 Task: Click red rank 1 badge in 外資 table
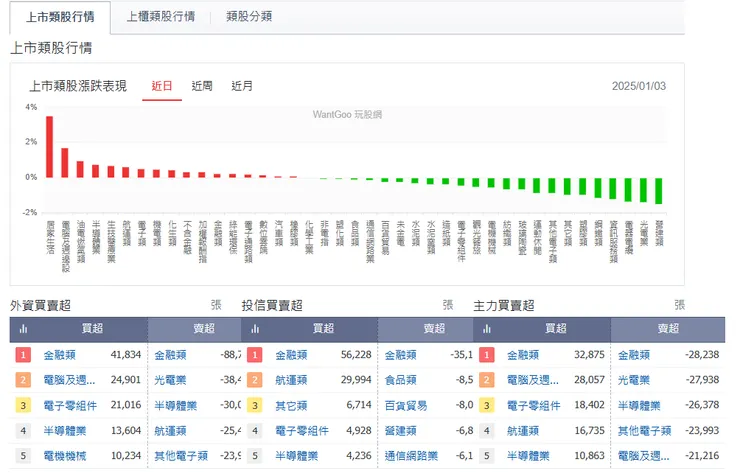tap(23, 355)
